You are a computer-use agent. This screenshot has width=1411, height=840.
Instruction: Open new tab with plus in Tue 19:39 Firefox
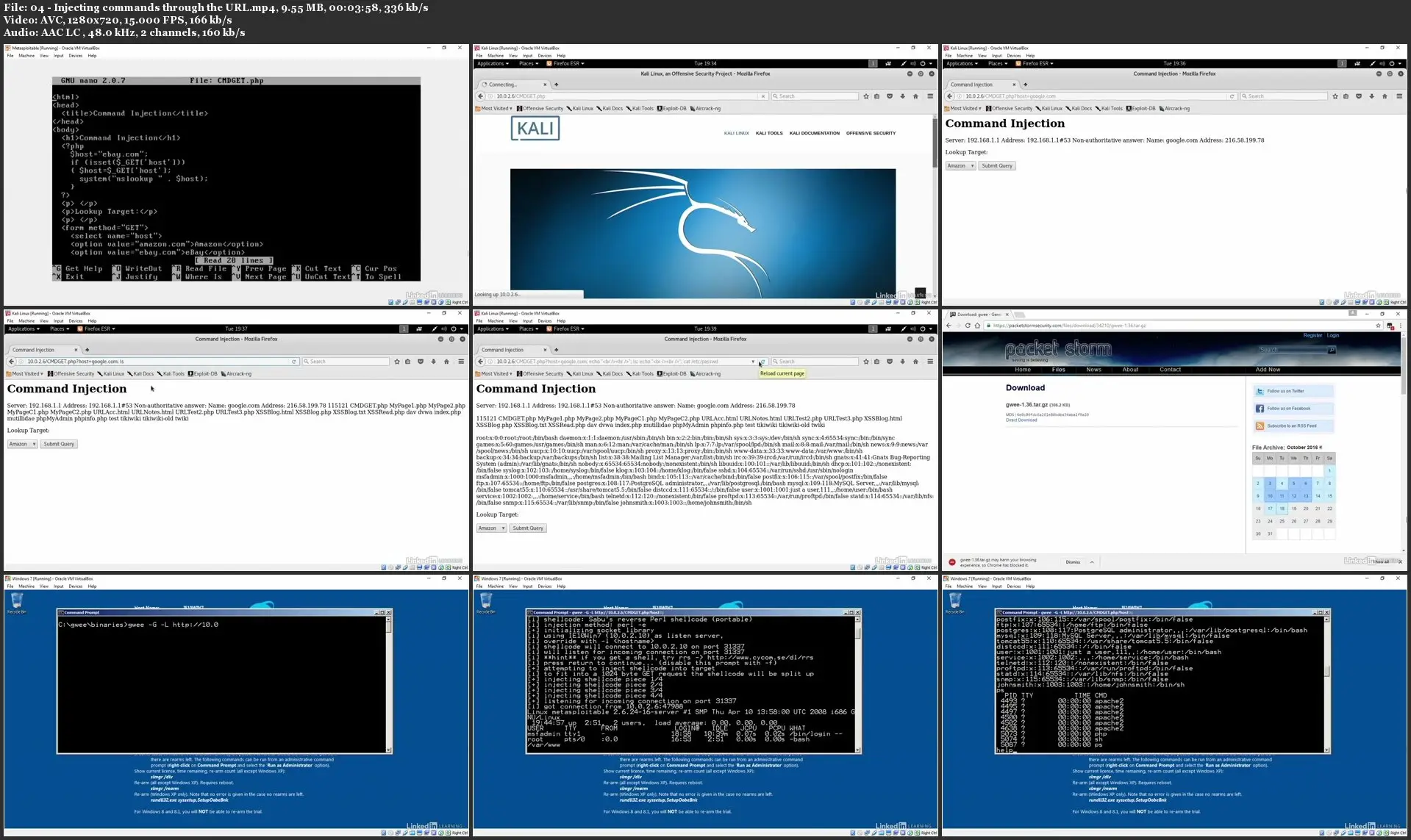click(556, 350)
